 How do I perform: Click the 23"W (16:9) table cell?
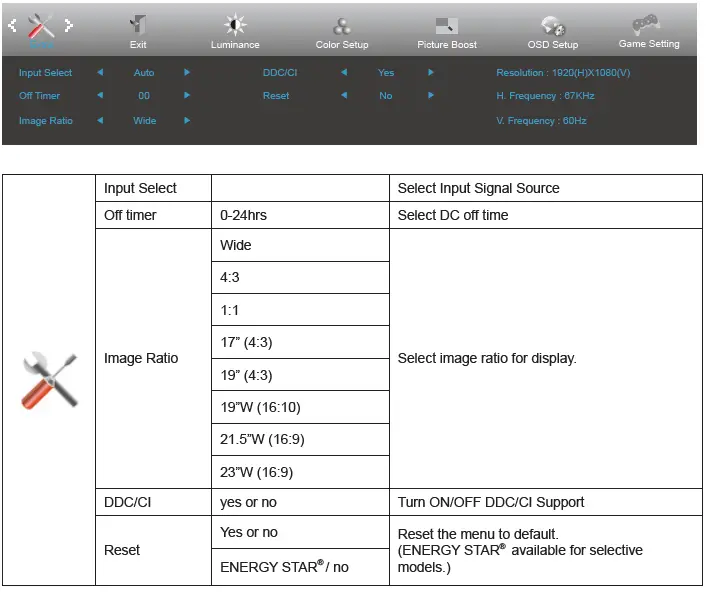coord(300,472)
